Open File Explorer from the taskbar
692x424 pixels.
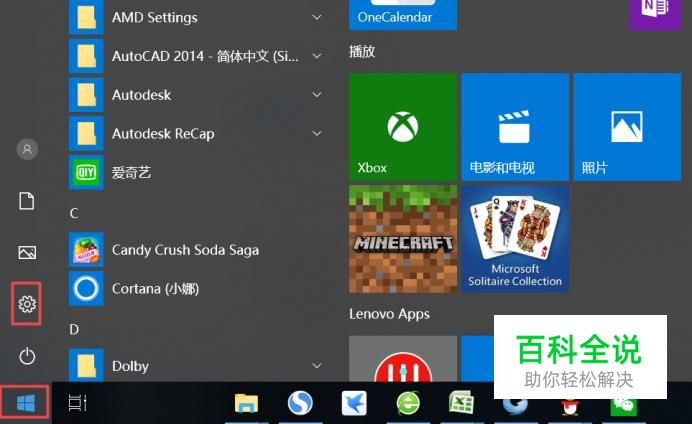tap(246, 403)
